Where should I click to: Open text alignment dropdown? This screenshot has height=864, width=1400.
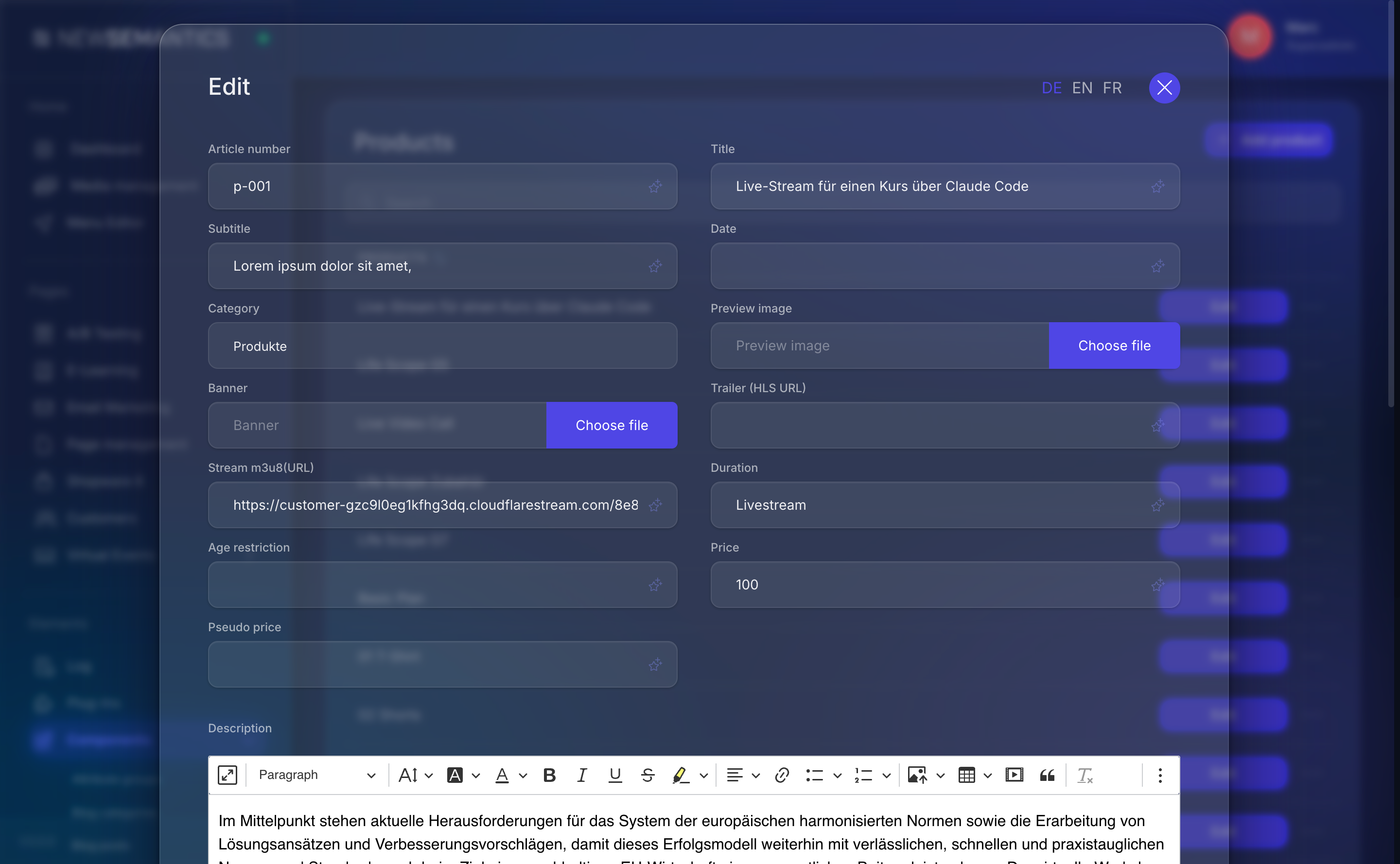coord(743,775)
